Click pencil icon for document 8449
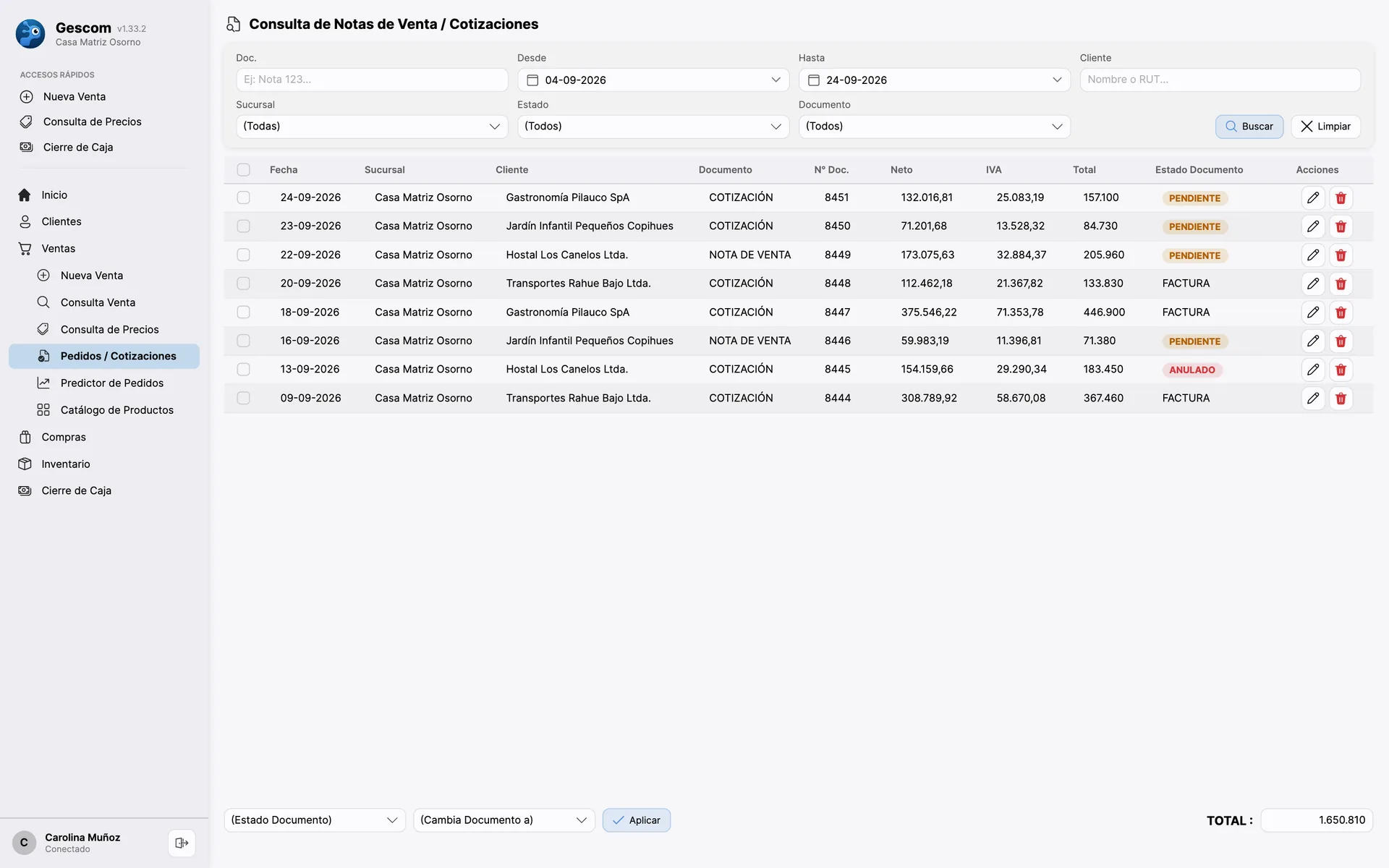This screenshot has height=868, width=1389. tap(1313, 255)
